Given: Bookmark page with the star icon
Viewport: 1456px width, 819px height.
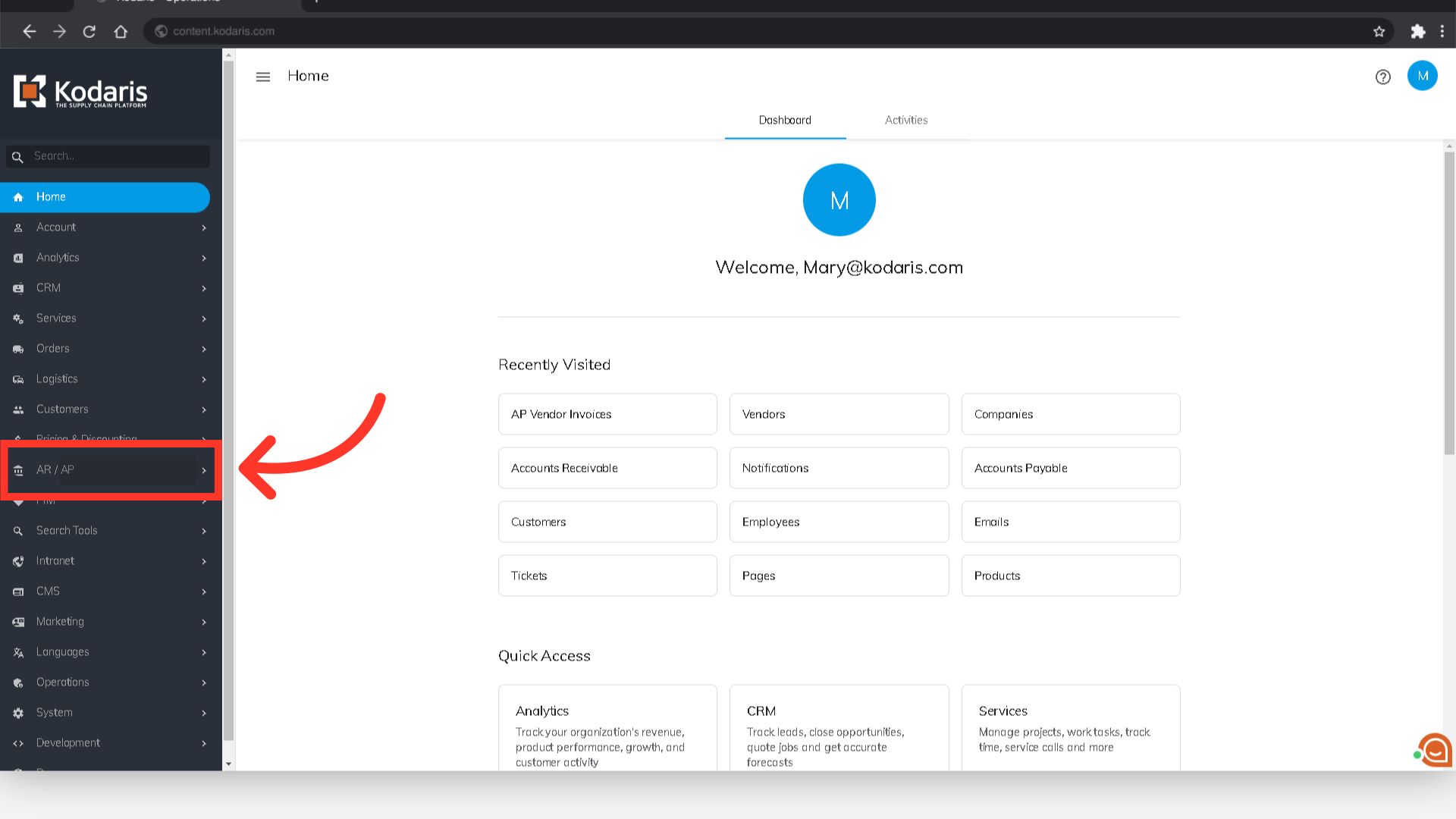Looking at the screenshot, I should [x=1379, y=31].
